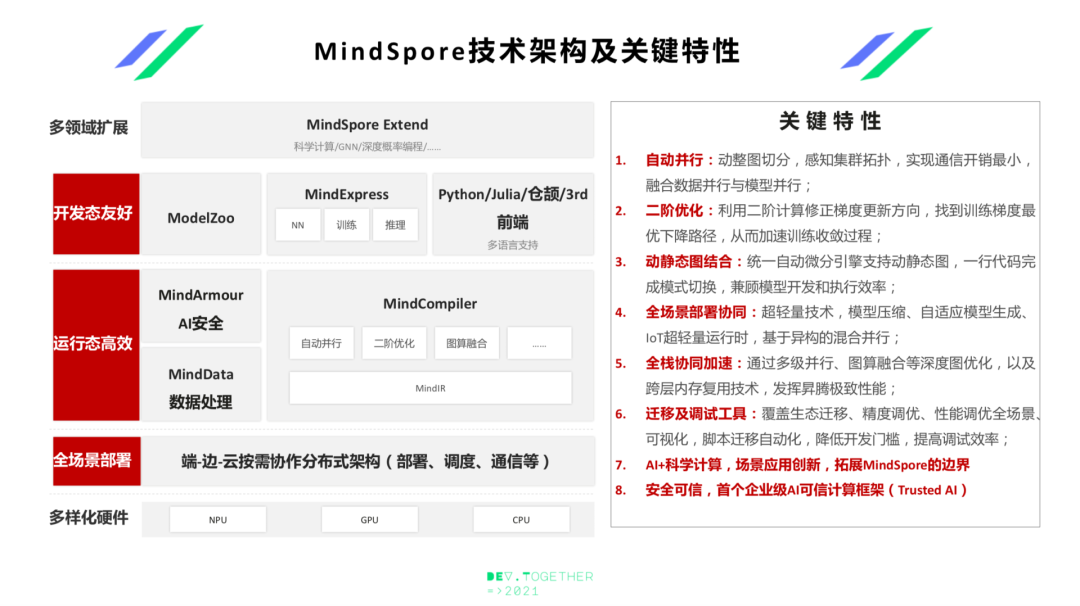
Task: Select the ModelZoo block
Action: click(x=200, y=214)
